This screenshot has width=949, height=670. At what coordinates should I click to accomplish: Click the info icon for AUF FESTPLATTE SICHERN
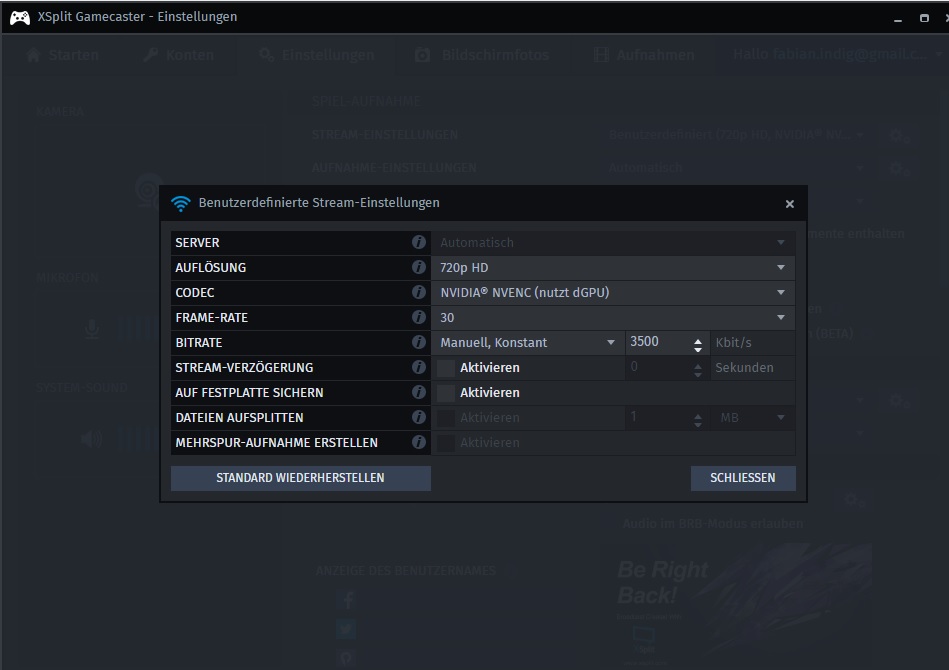tap(419, 393)
